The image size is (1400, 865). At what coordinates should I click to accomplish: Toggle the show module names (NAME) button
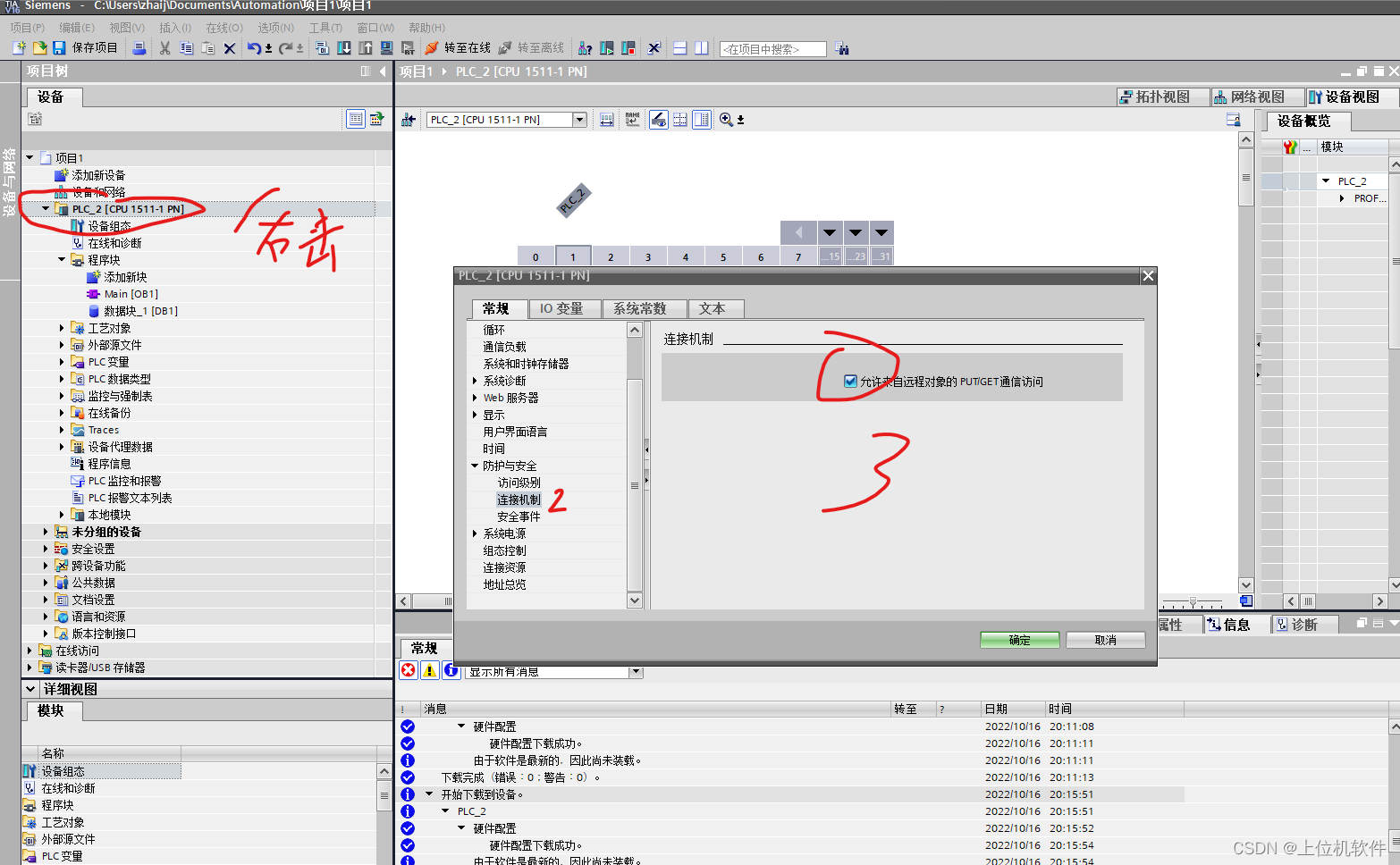click(x=633, y=120)
